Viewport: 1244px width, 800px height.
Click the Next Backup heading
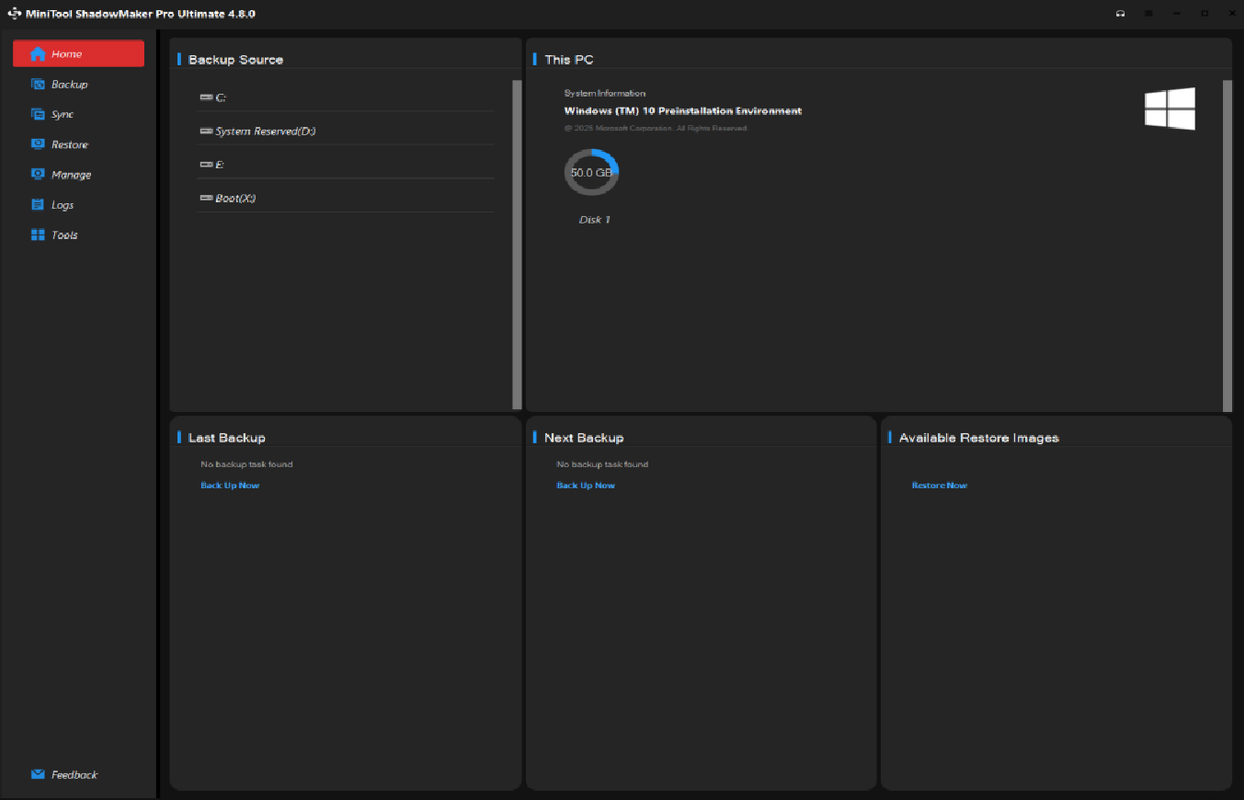[x=584, y=438]
